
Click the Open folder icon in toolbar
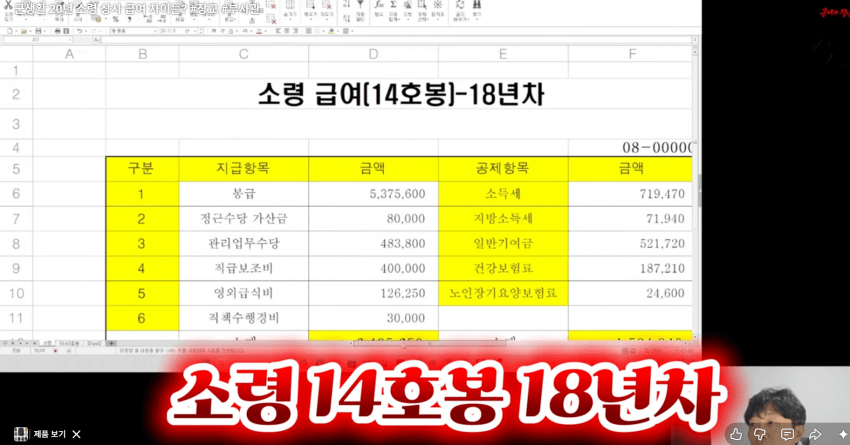tap(23, 31)
